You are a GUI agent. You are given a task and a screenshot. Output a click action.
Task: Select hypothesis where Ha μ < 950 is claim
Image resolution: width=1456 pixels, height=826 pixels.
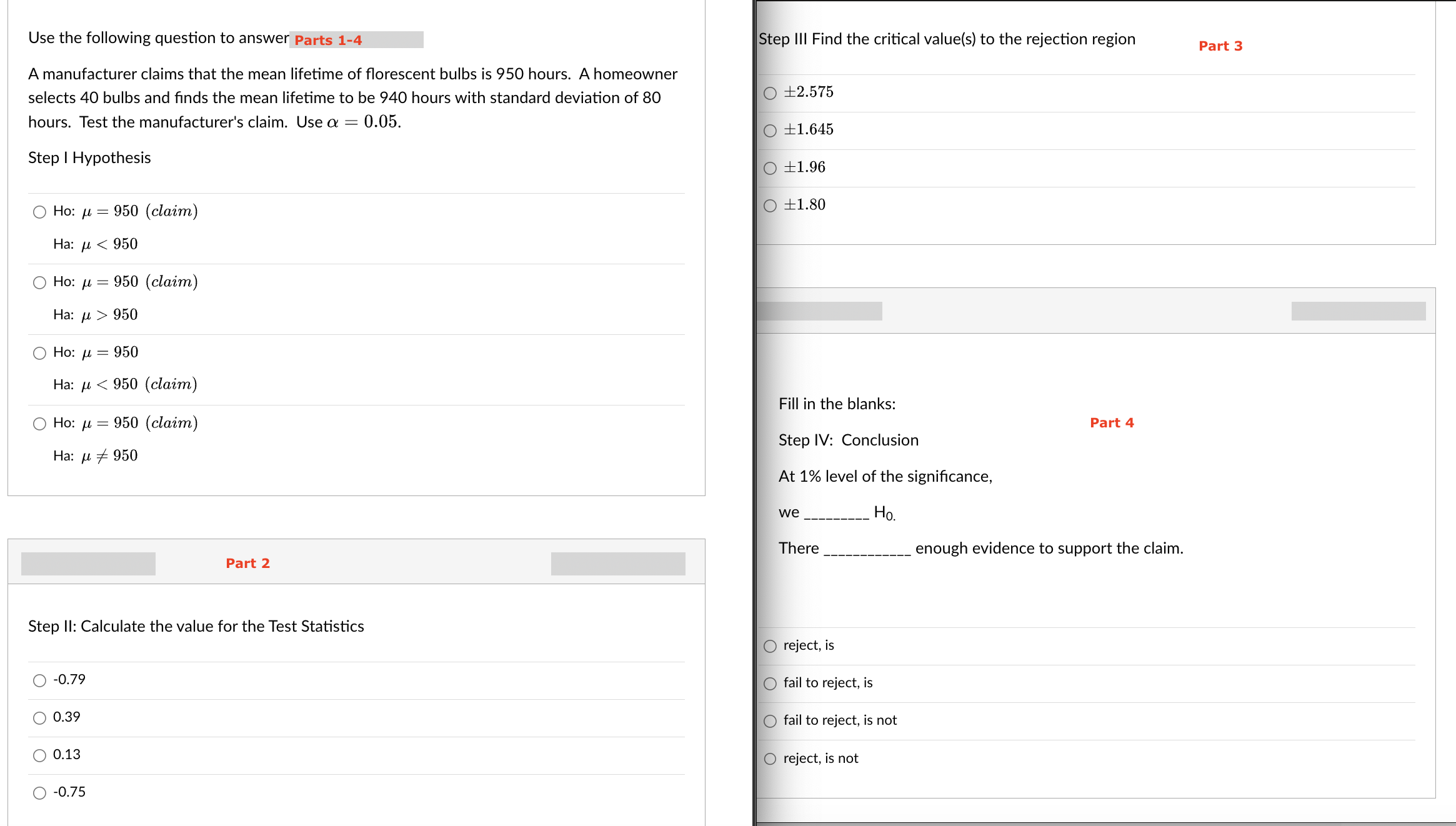coord(39,353)
